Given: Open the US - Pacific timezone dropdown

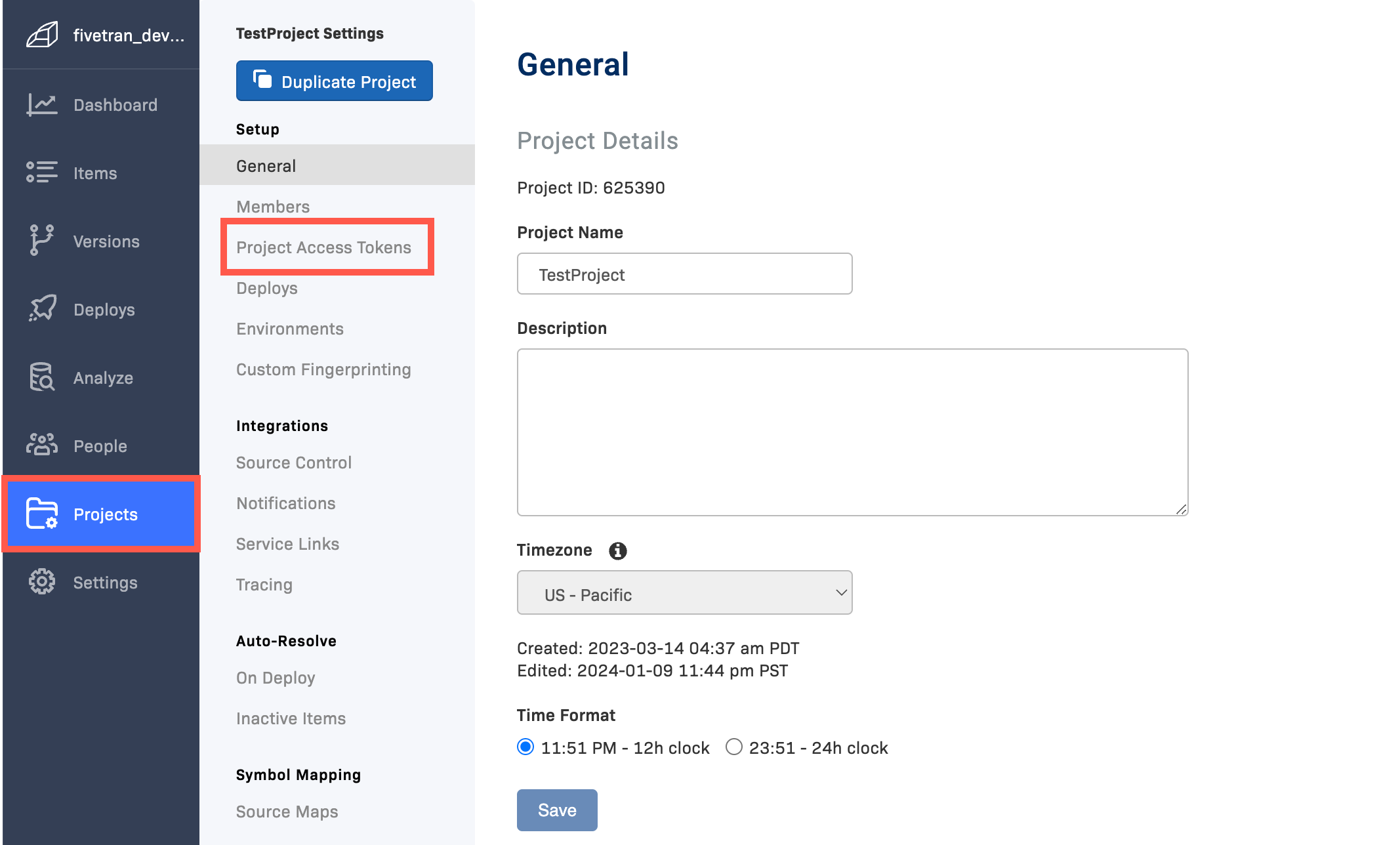Looking at the screenshot, I should point(684,593).
